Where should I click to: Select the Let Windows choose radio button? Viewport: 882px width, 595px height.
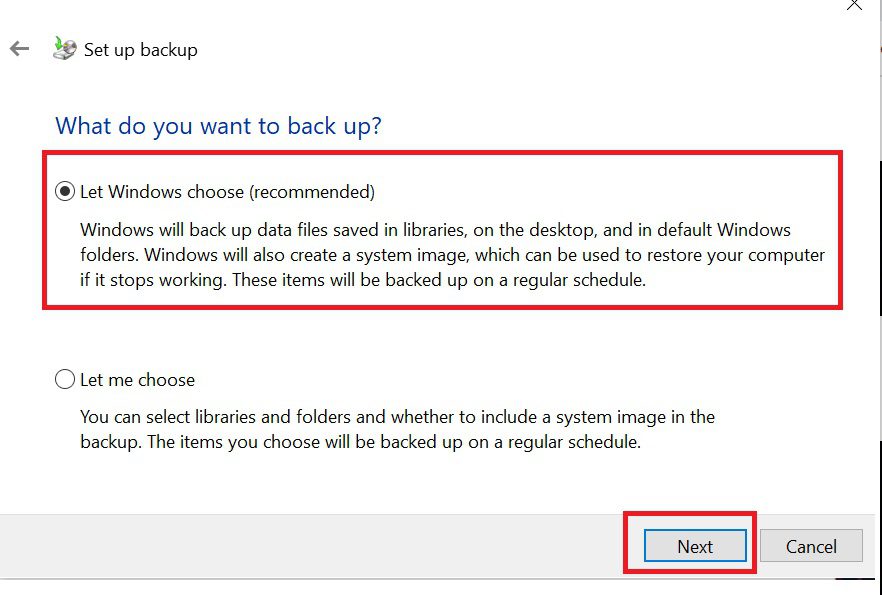(x=65, y=192)
